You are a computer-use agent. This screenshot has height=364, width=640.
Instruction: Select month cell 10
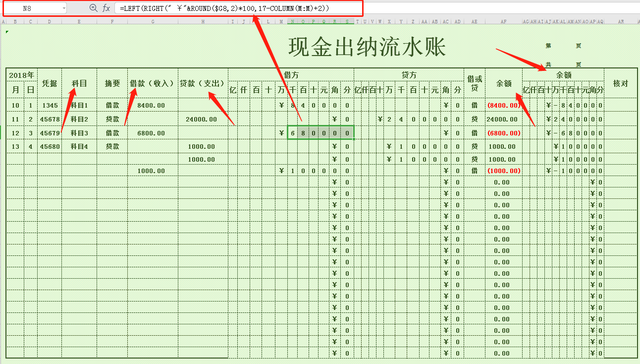(x=15, y=105)
